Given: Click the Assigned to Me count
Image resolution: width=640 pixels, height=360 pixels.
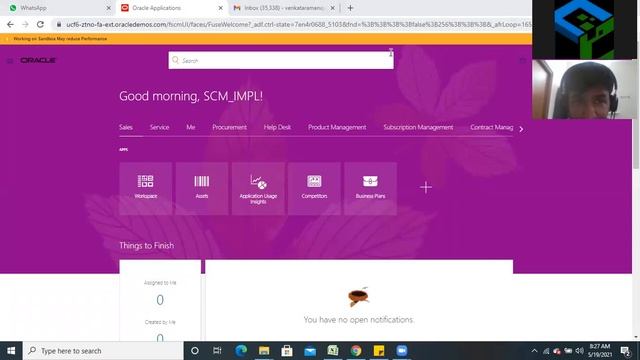Looking at the screenshot, I should (x=160, y=300).
